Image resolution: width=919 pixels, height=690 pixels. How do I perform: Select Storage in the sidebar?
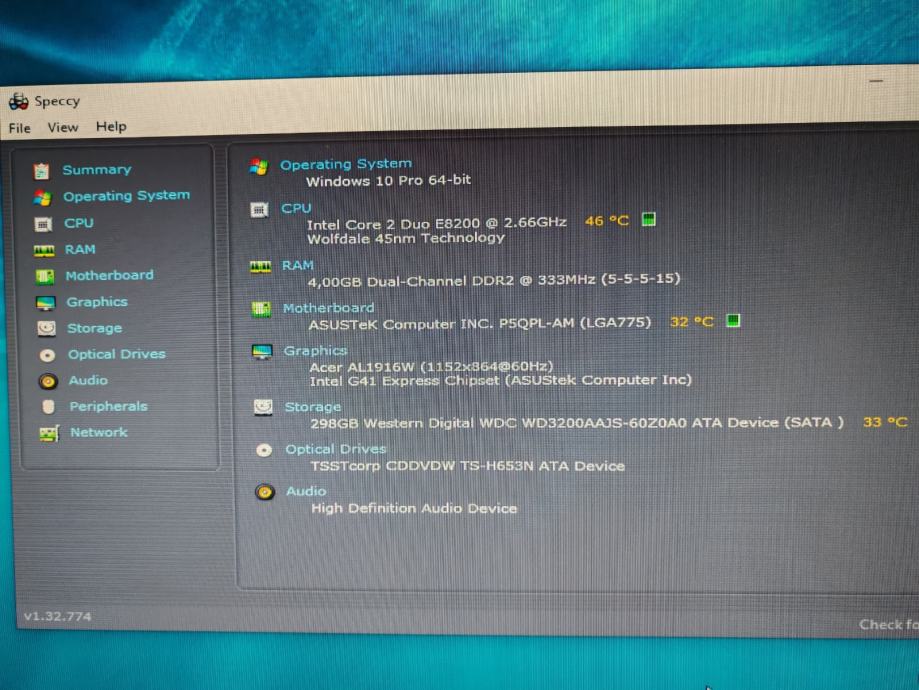(94, 328)
